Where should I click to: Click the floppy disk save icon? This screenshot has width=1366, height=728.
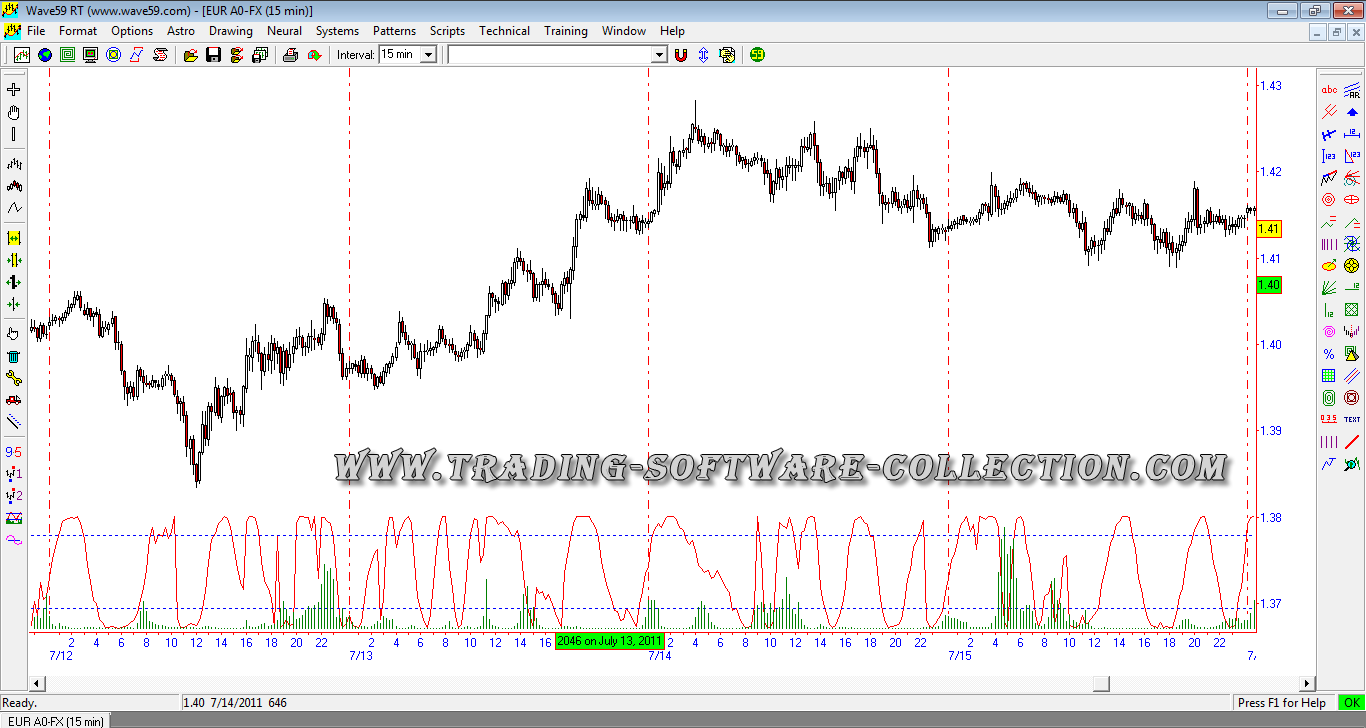(213, 55)
